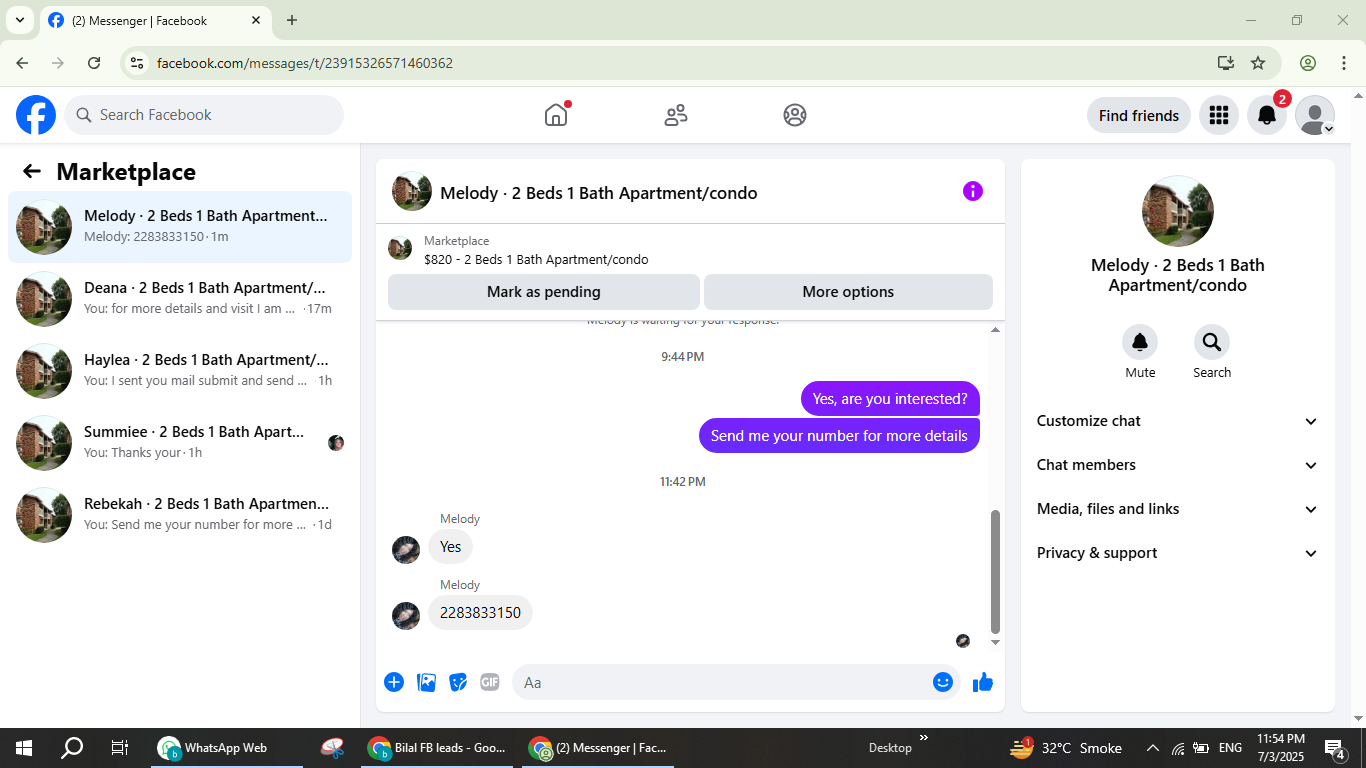Viewport: 1366px width, 768px height.
Task: Open Rebekah conversation in the list
Action: [x=180, y=515]
